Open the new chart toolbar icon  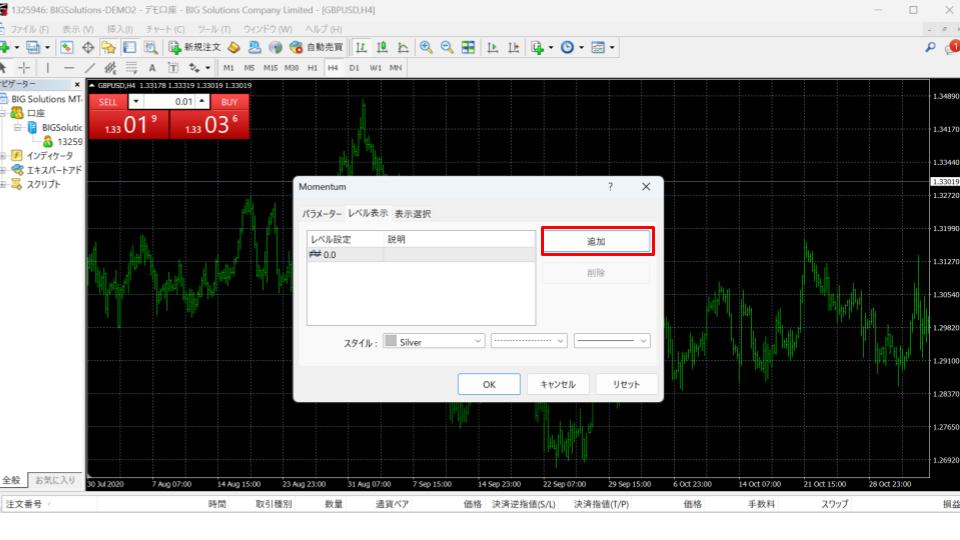click(4, 47)
